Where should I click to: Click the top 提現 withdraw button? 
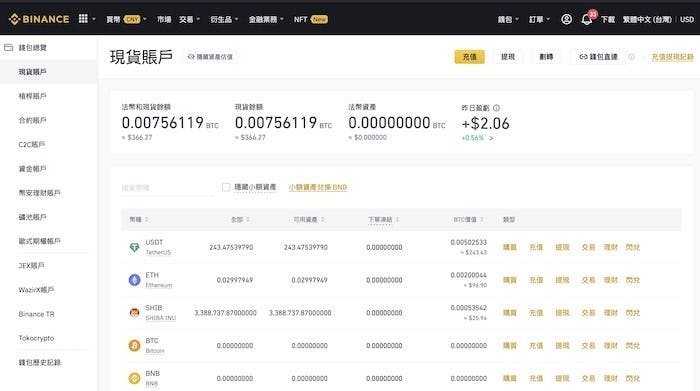(508, 57)
